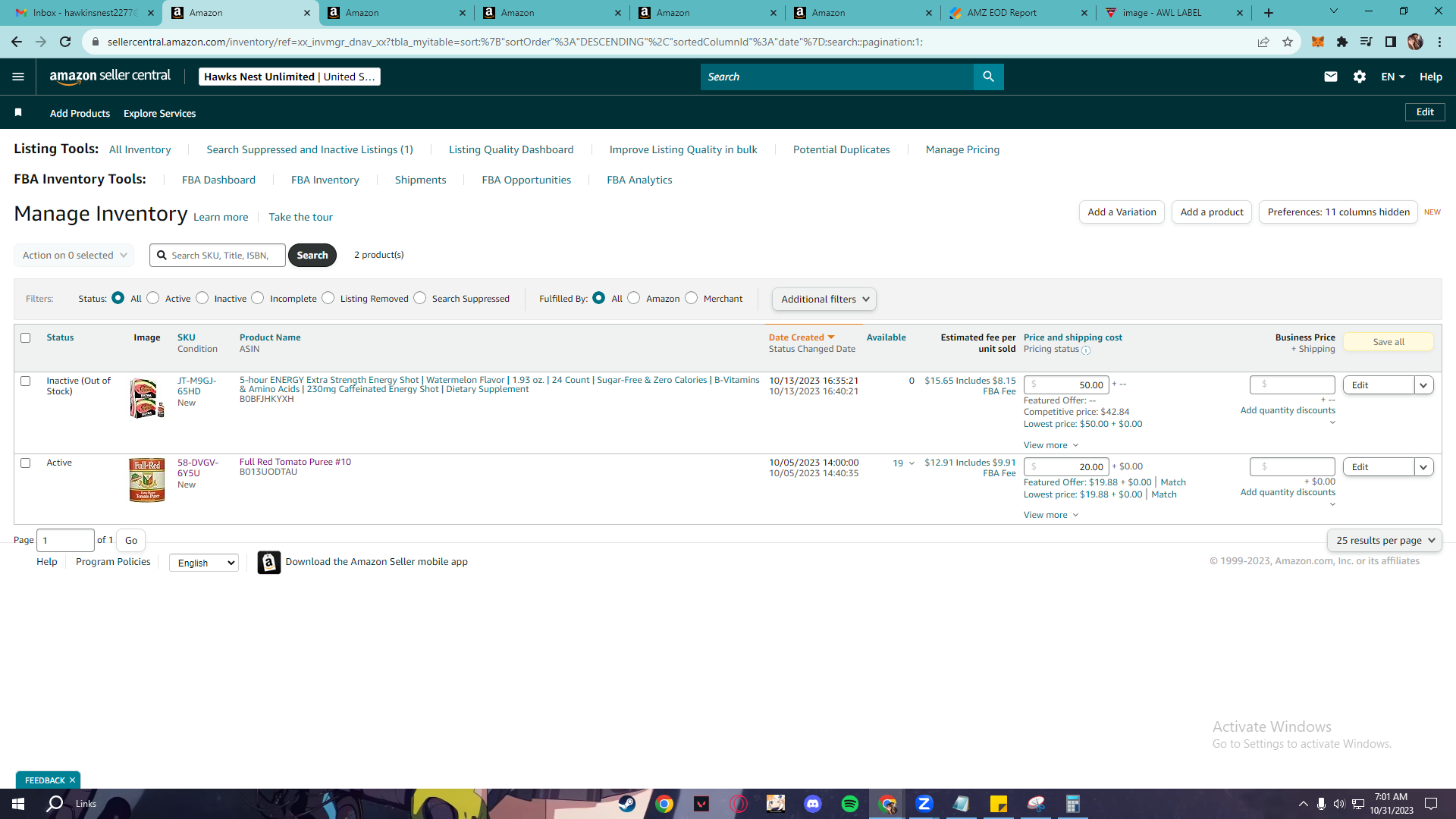This screenshot has width=1456, height=819.
Task: Tick the select-all checkbox in table header
Action: click(26, 338)
